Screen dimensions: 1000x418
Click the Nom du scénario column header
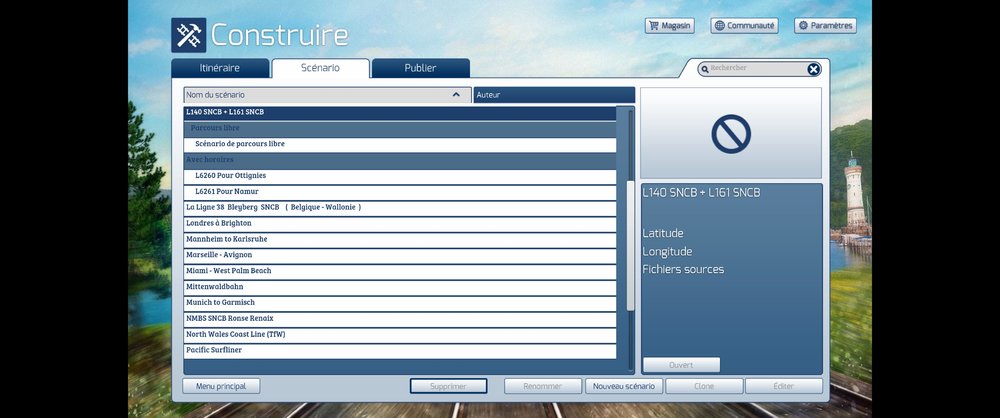[327, 94]
